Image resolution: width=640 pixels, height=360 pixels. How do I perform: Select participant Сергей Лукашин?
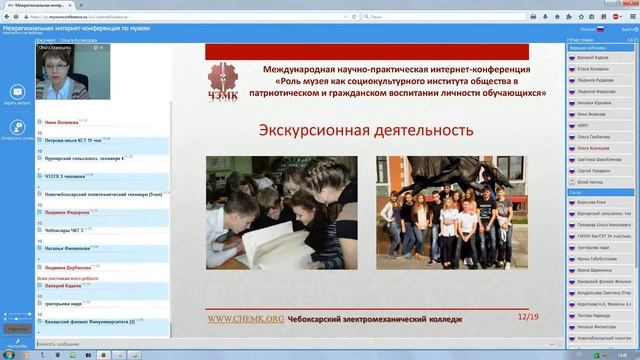tap(600, 171)
